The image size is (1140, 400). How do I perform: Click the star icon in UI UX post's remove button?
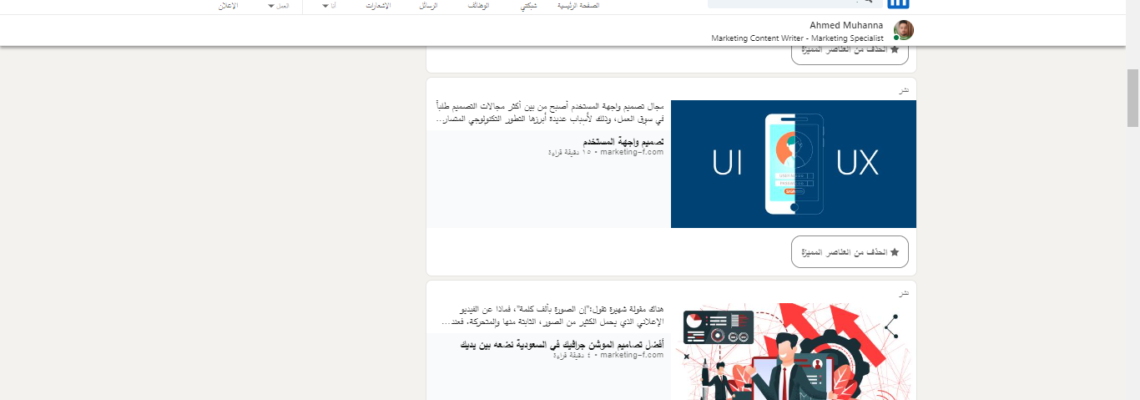pos(895,252)
